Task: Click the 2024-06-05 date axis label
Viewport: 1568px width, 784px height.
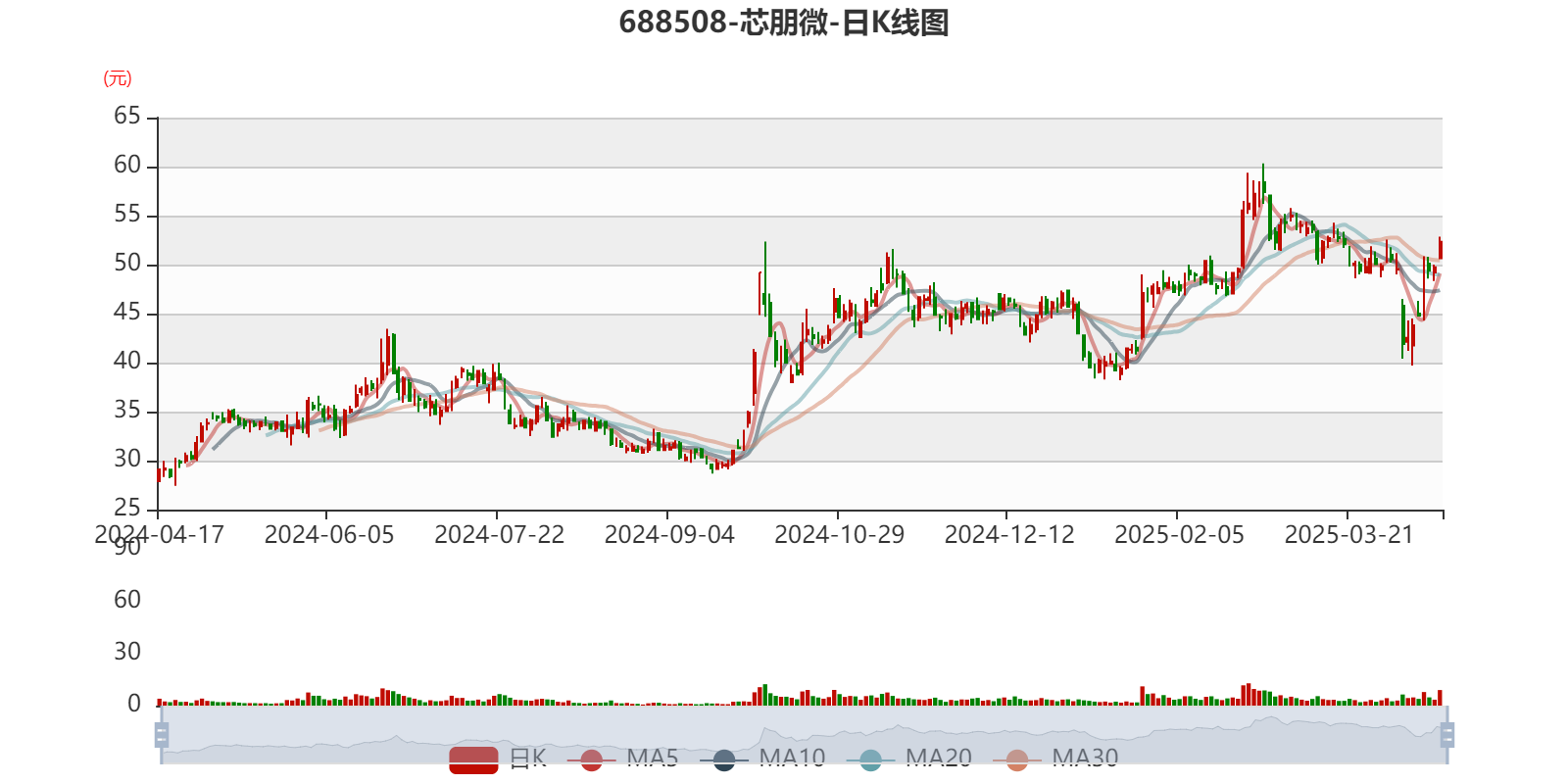Action: pos(329,535)
